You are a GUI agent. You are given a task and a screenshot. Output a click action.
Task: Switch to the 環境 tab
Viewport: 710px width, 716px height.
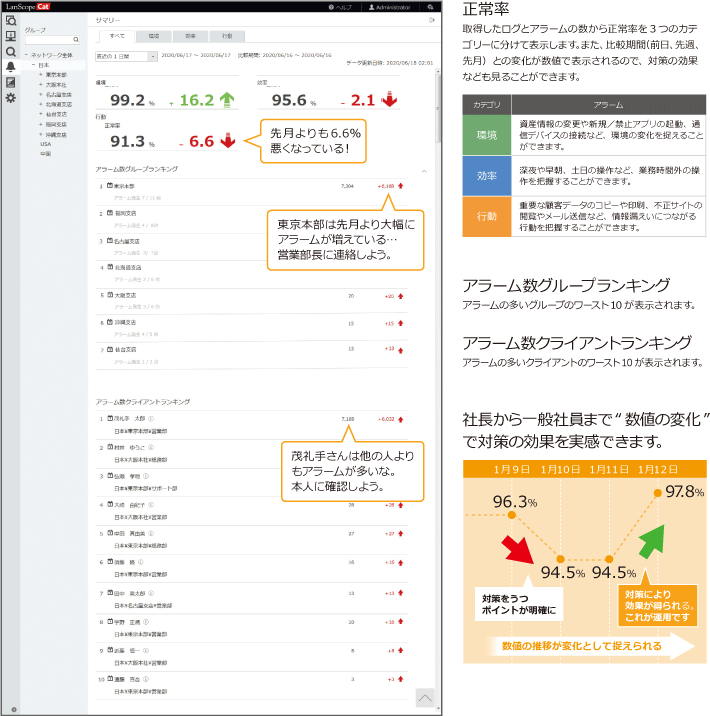pos(153,35)
